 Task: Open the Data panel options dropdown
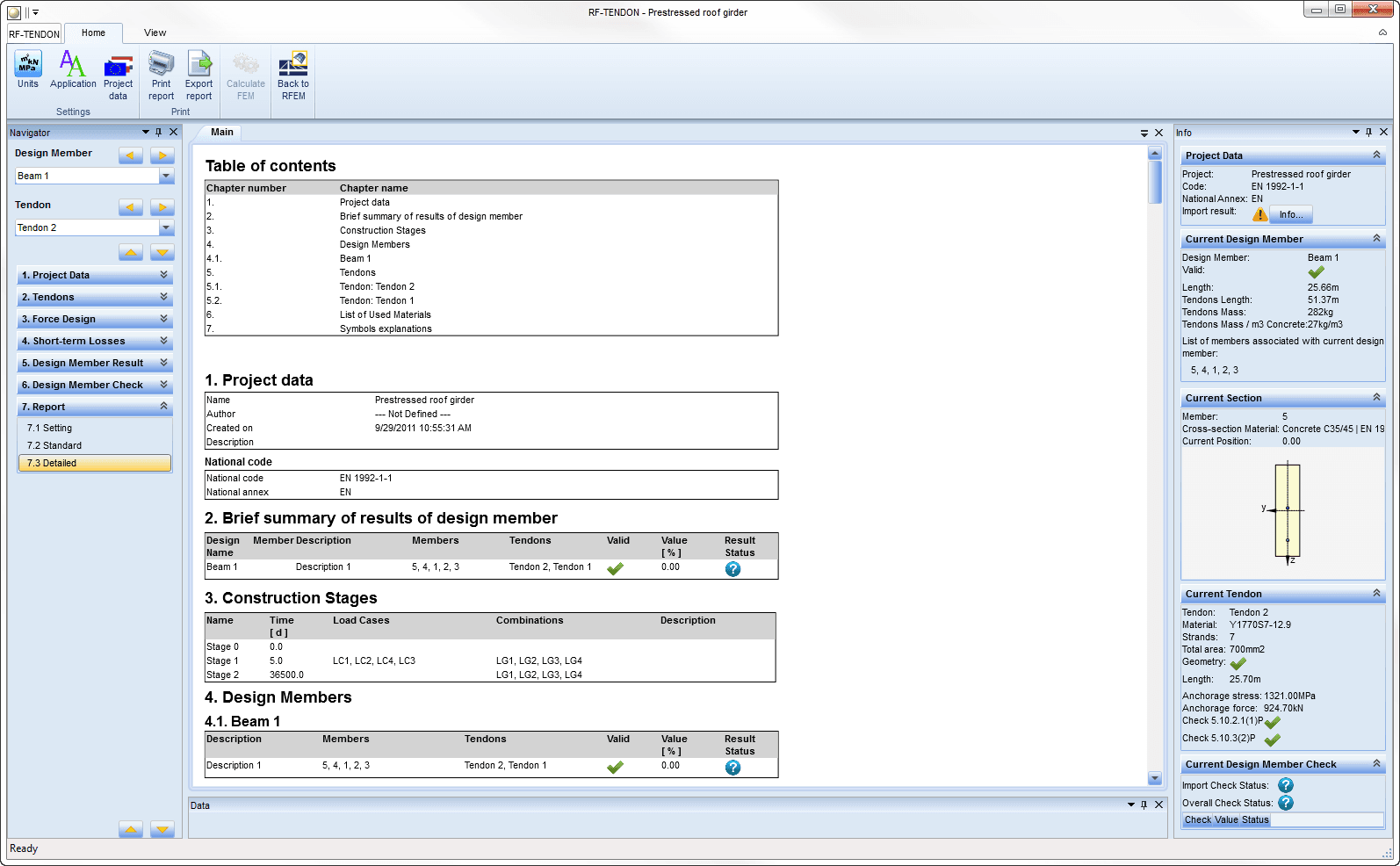pyautogui.click(x=1131, y=805)
